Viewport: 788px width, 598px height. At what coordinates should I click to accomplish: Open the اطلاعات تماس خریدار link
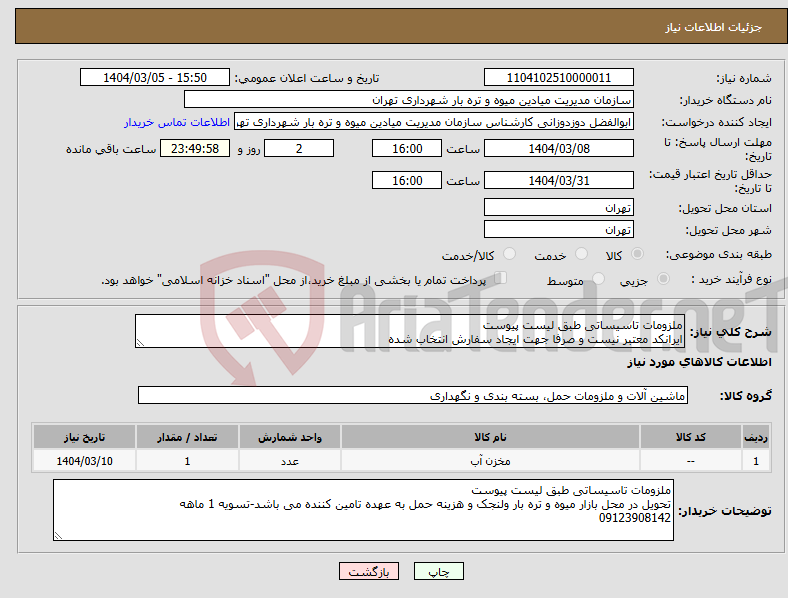point(177,122)
